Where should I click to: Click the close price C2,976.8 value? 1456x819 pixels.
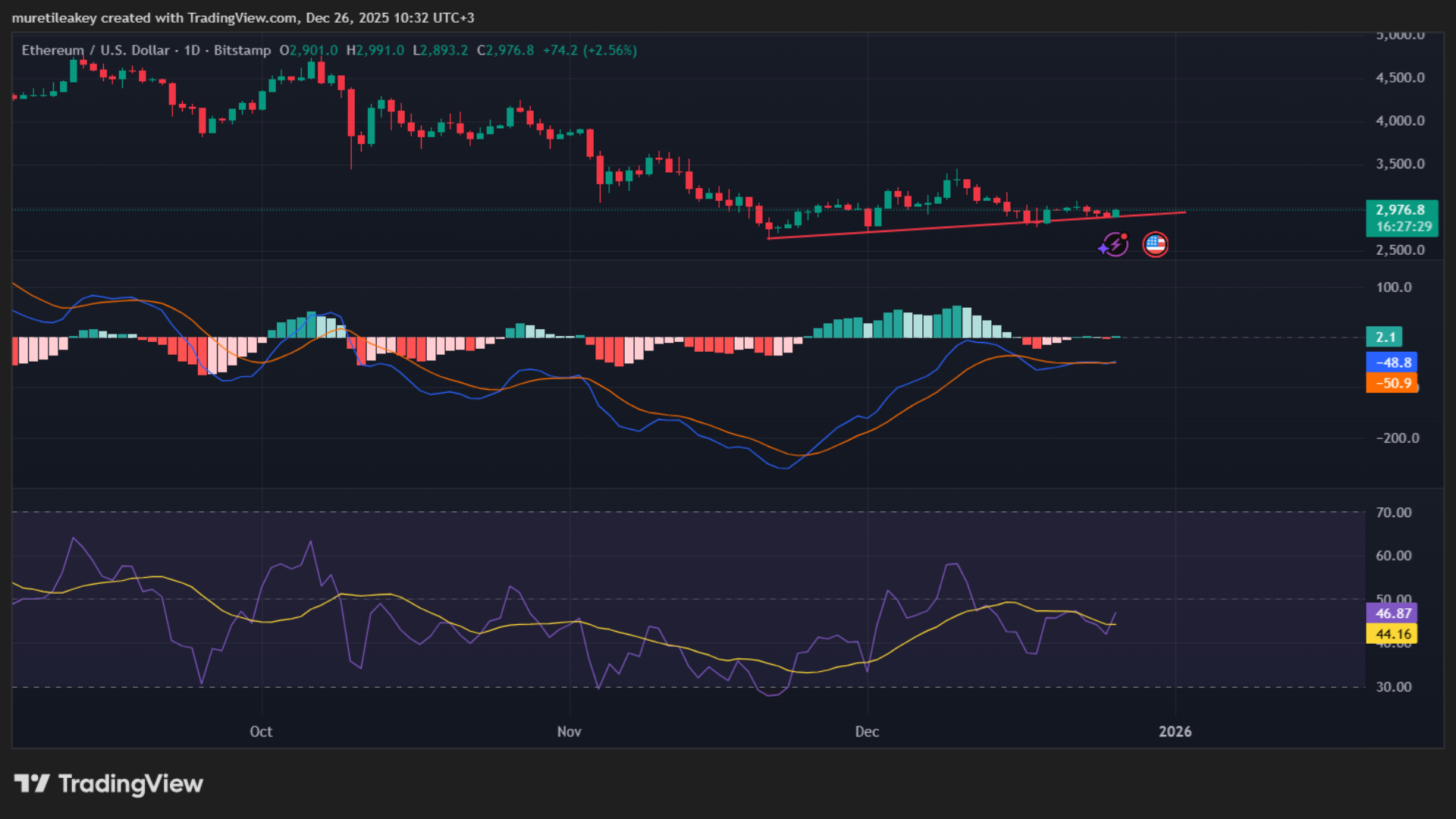point(506,50)
